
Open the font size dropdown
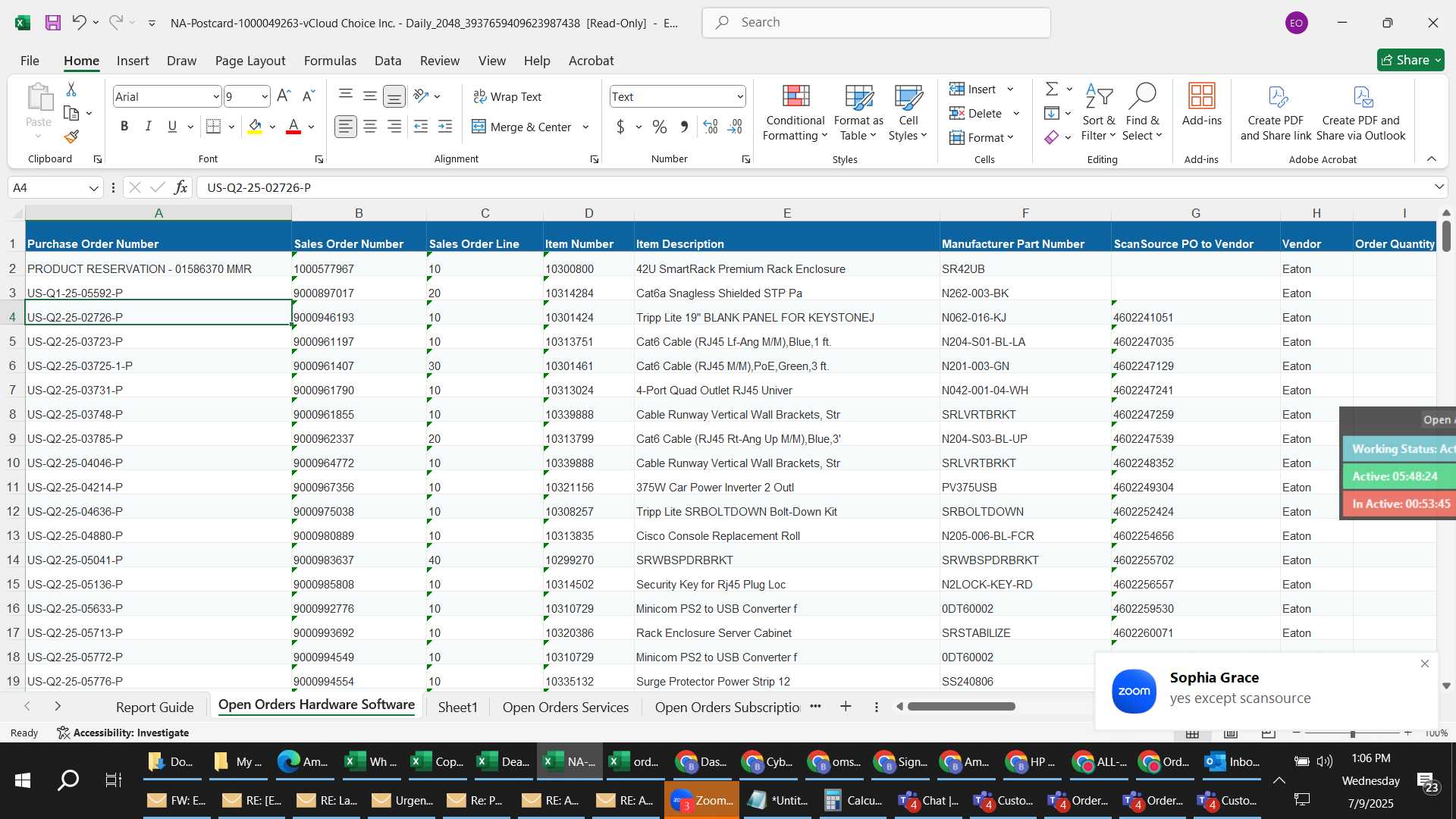(265, 96)
